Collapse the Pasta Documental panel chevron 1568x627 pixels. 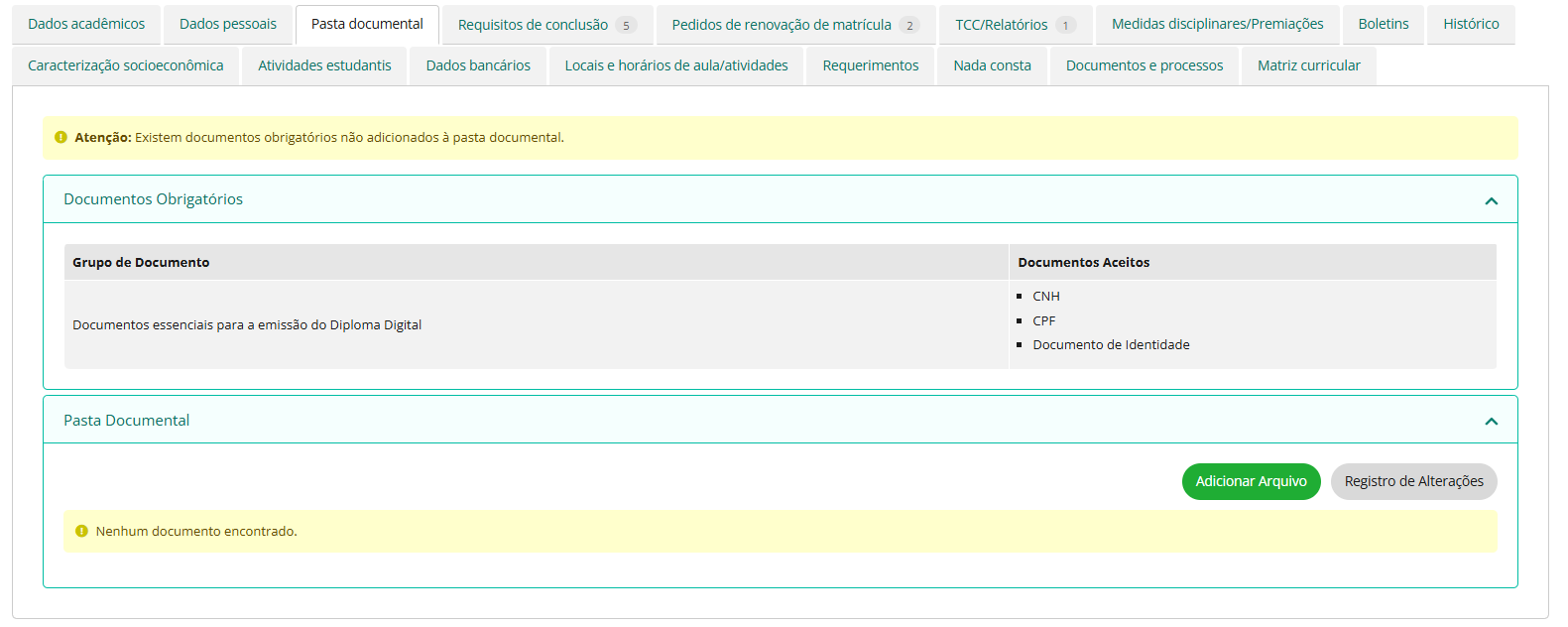pyautogui.click(x=1491, y=422)
